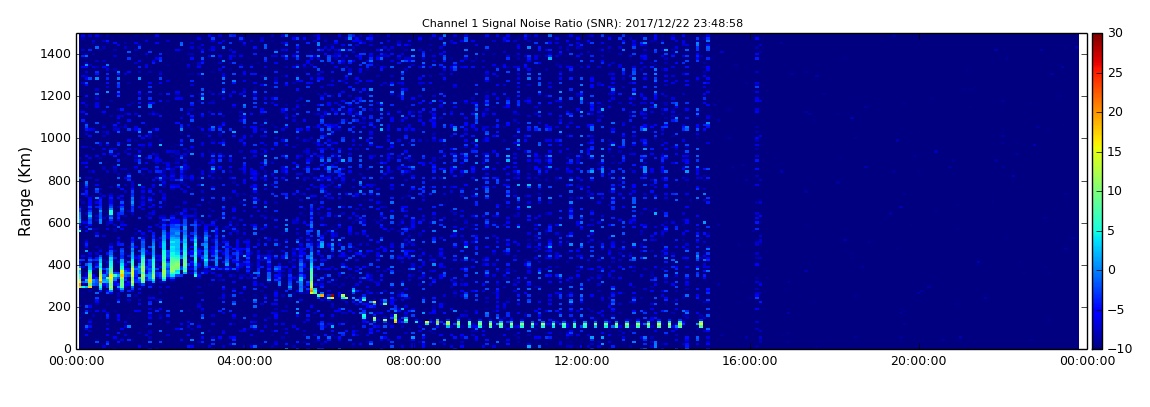Click the 1200 tick label on the range axis
Viewport: 1150px width, 407px height.
[x=56, y=96]
